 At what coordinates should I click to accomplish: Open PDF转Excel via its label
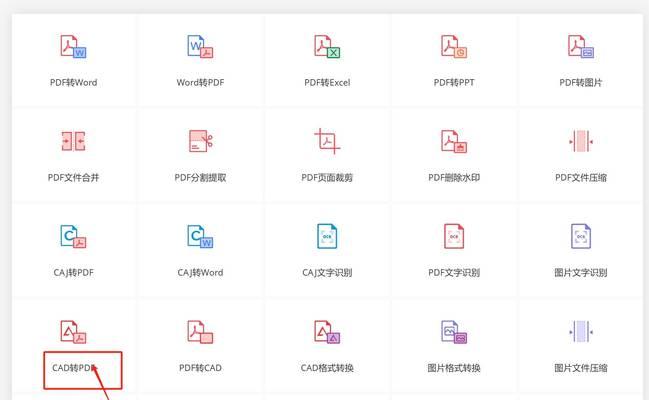(x=327, y=82)
